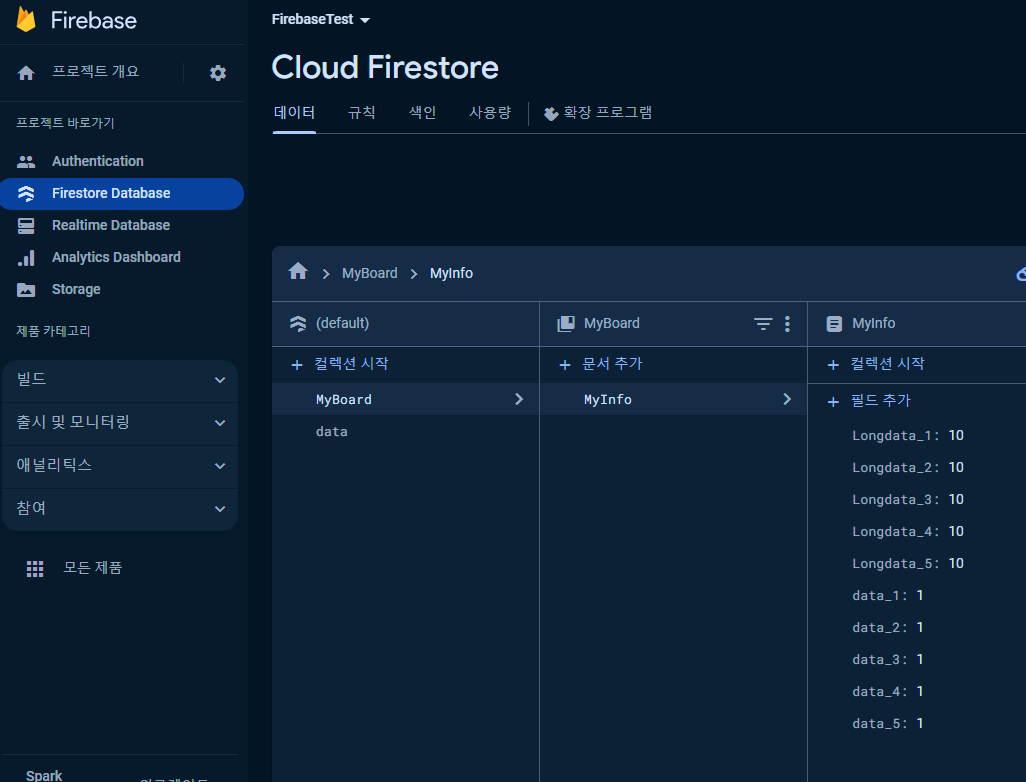Image resolution: width=1026 pixels, height=782 pixels.
Task: Switch to the 데이터 tab
Action: point(294,113)
